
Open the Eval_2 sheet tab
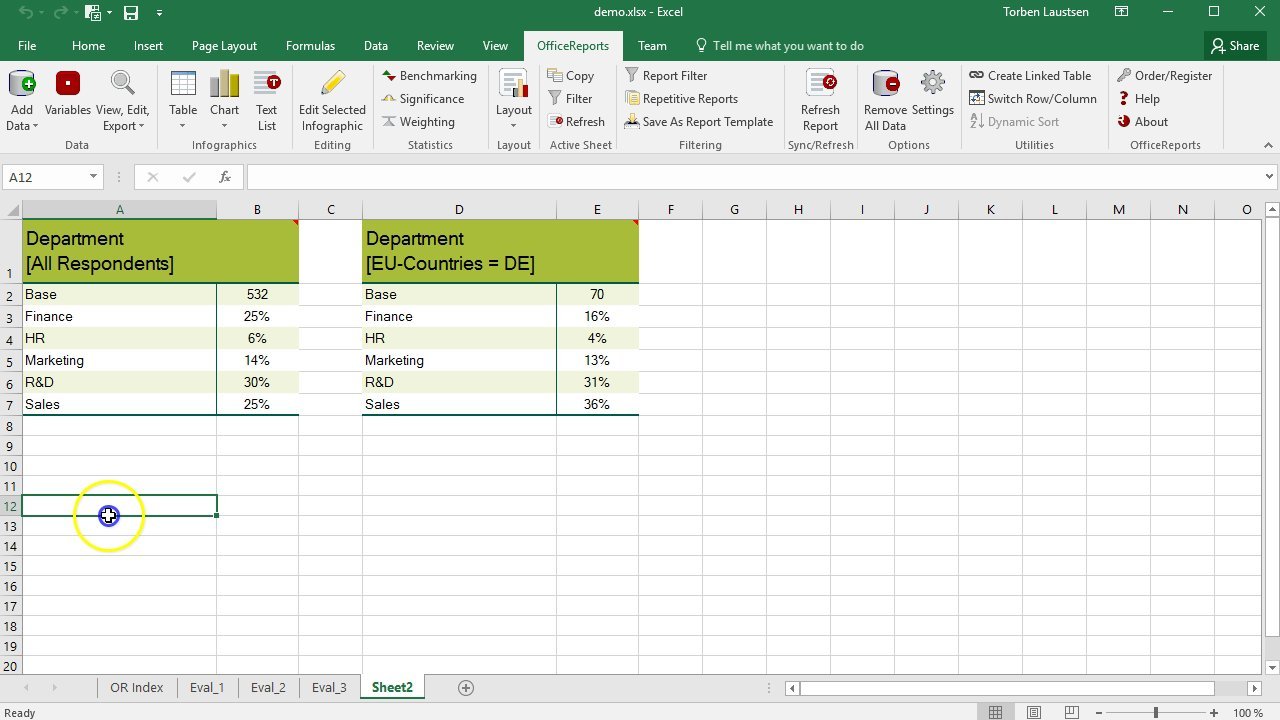pos(267,687)
